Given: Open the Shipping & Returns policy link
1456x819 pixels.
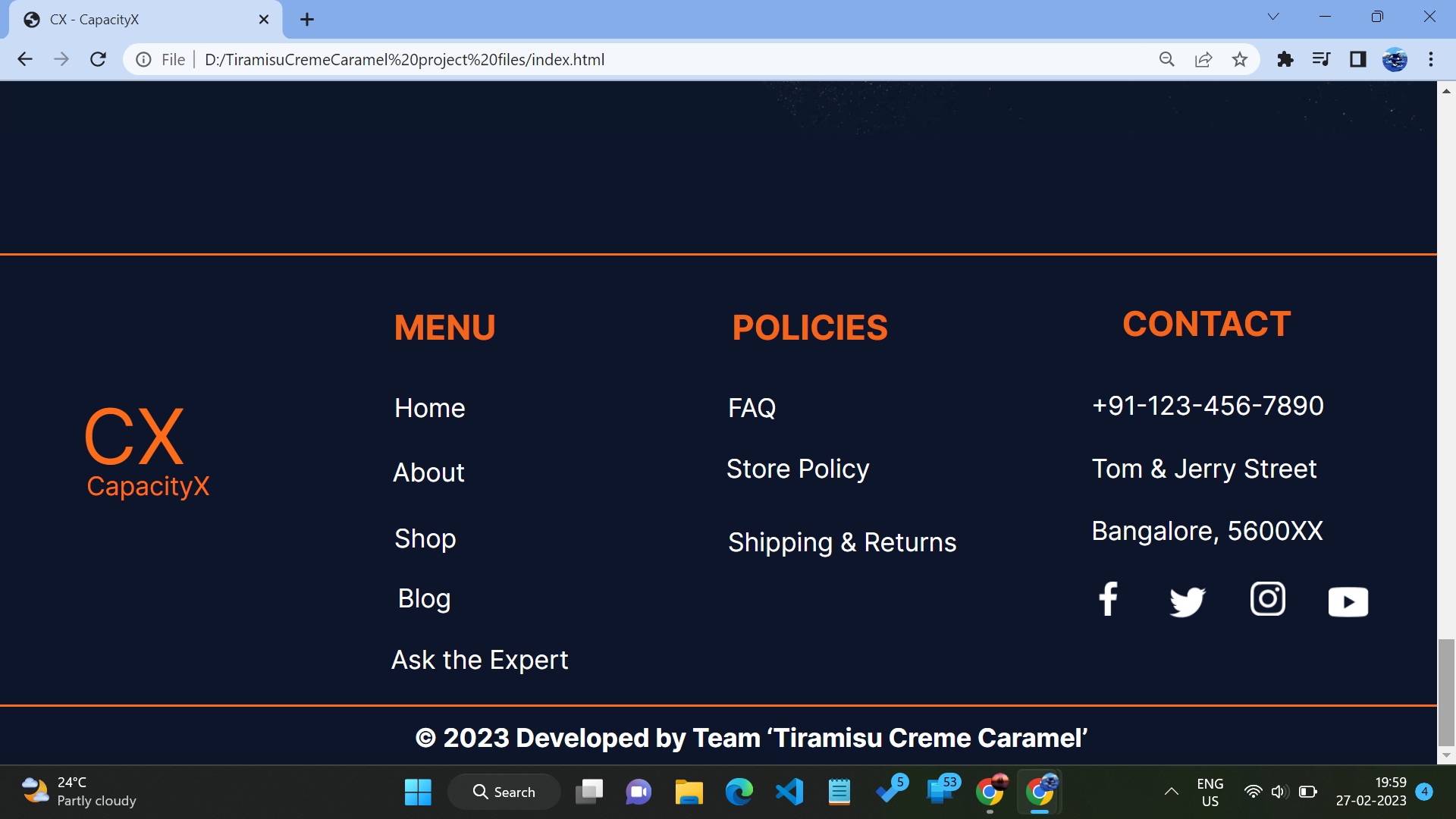Looking at the screenshot, I should [x=842, y=542].
